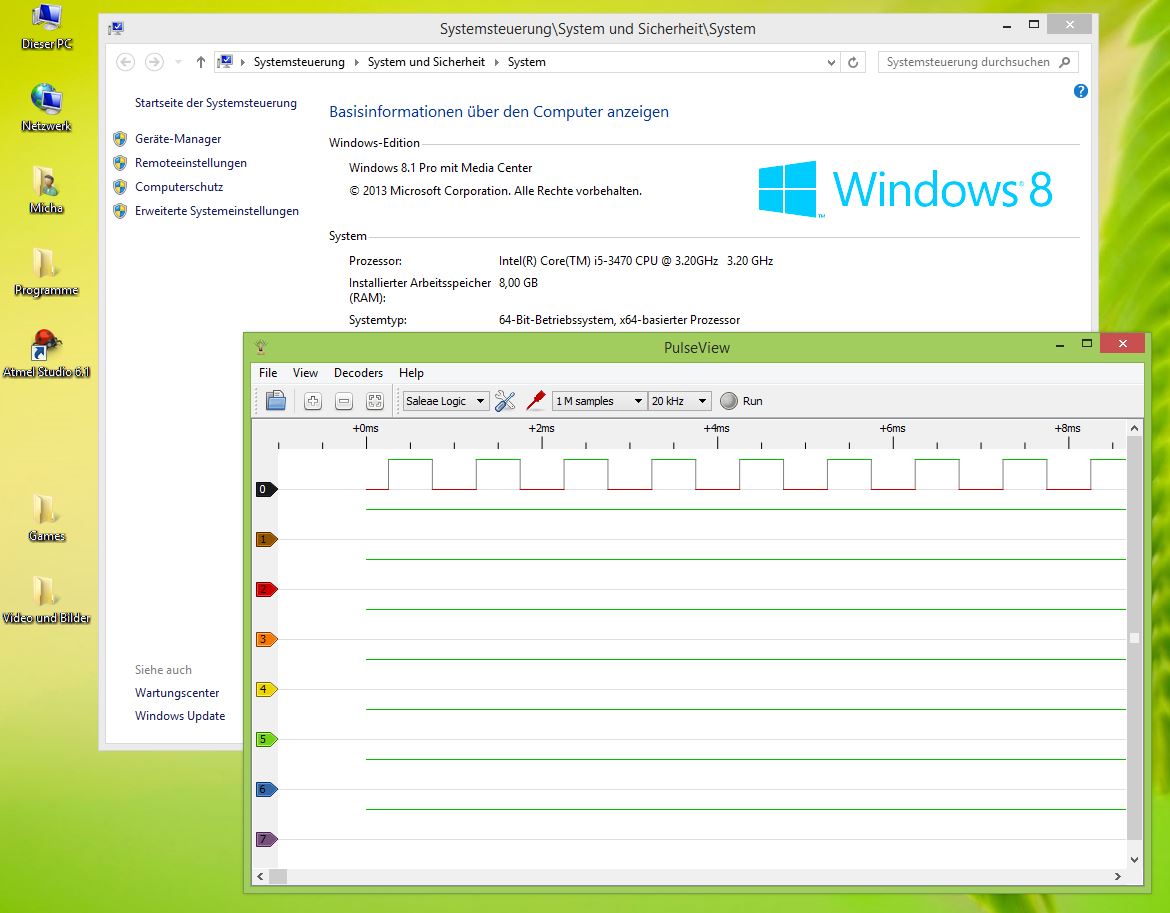Select channel 4 label

[266, 689]
